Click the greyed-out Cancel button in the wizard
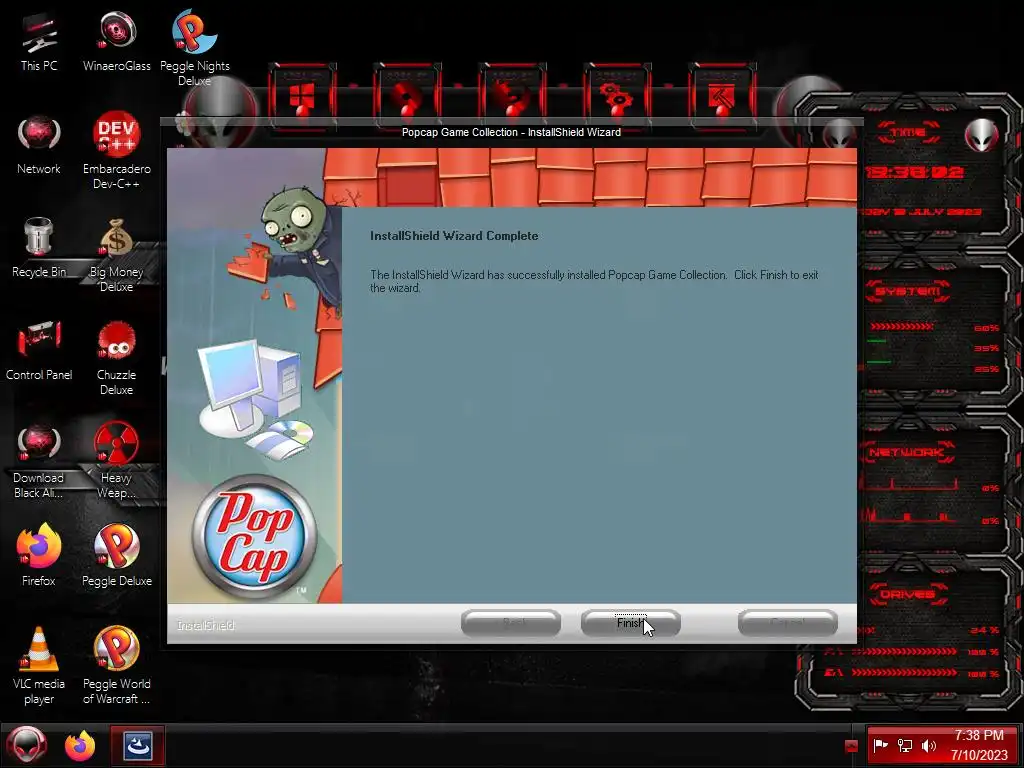 [788, 623]
